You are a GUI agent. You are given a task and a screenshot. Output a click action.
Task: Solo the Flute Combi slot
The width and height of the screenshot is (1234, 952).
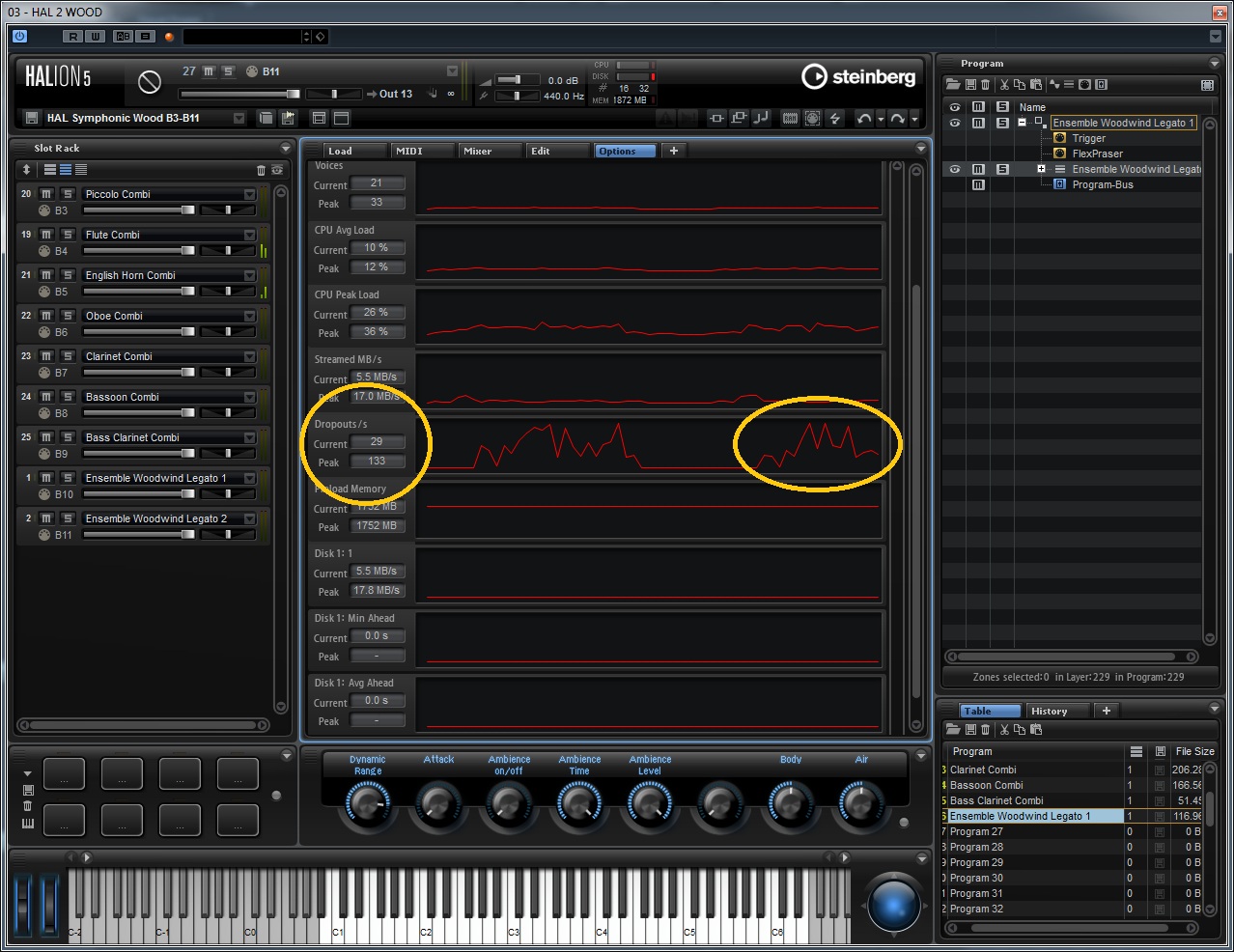click(x=68, y=235)
